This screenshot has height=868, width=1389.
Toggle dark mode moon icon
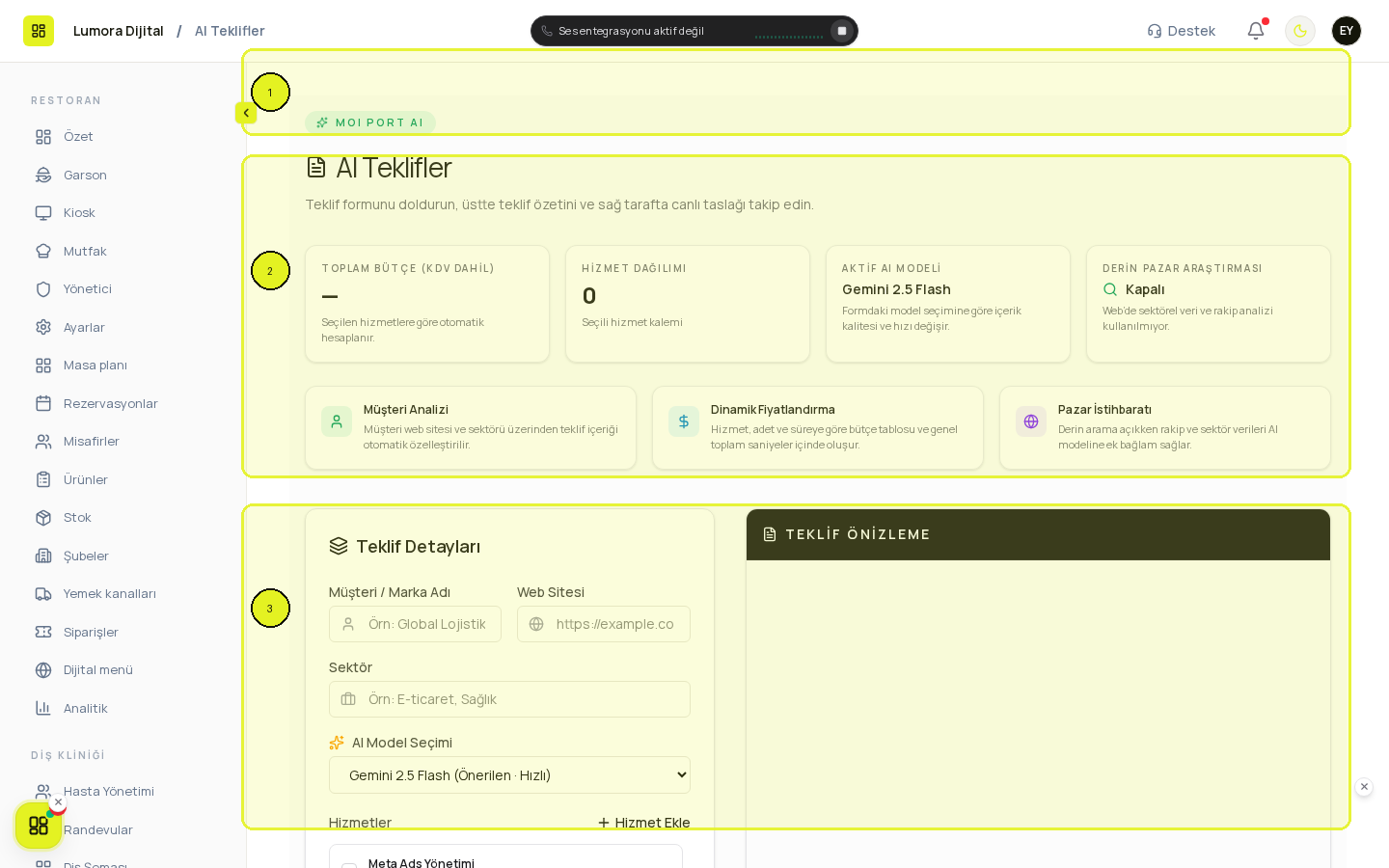click(x=1300, y=31)
